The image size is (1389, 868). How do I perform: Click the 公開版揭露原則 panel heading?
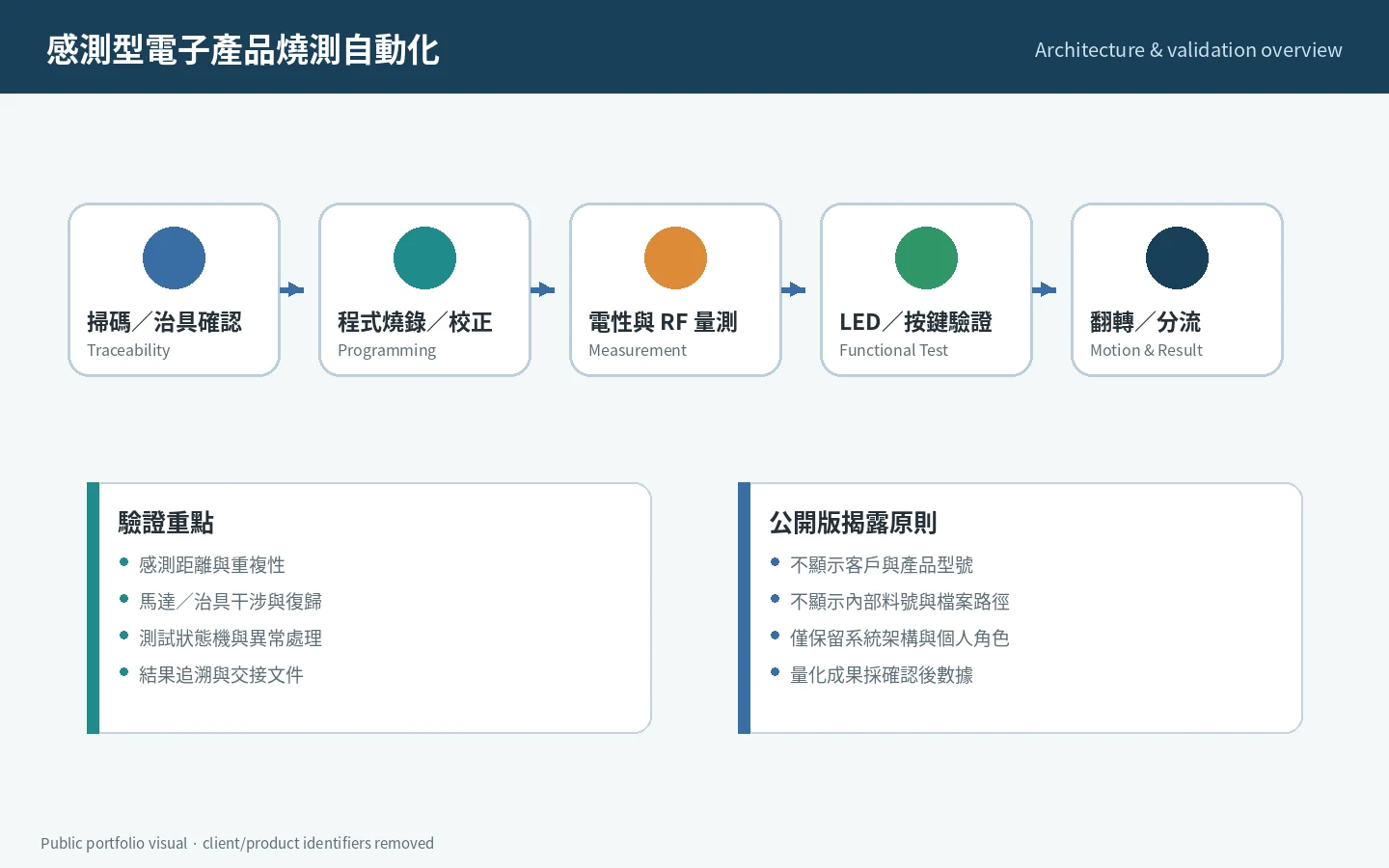pos(853,523)
